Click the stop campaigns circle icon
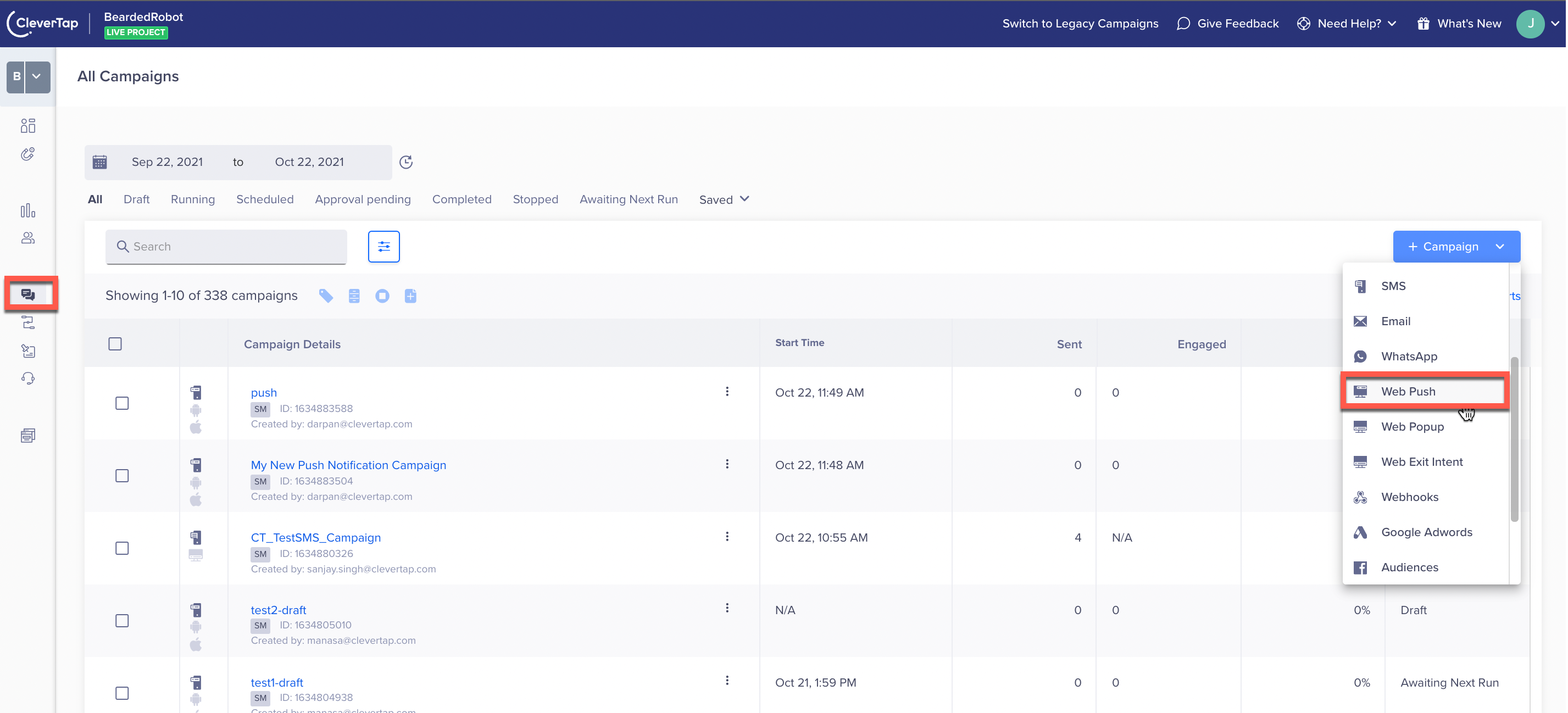 [382, 296]
